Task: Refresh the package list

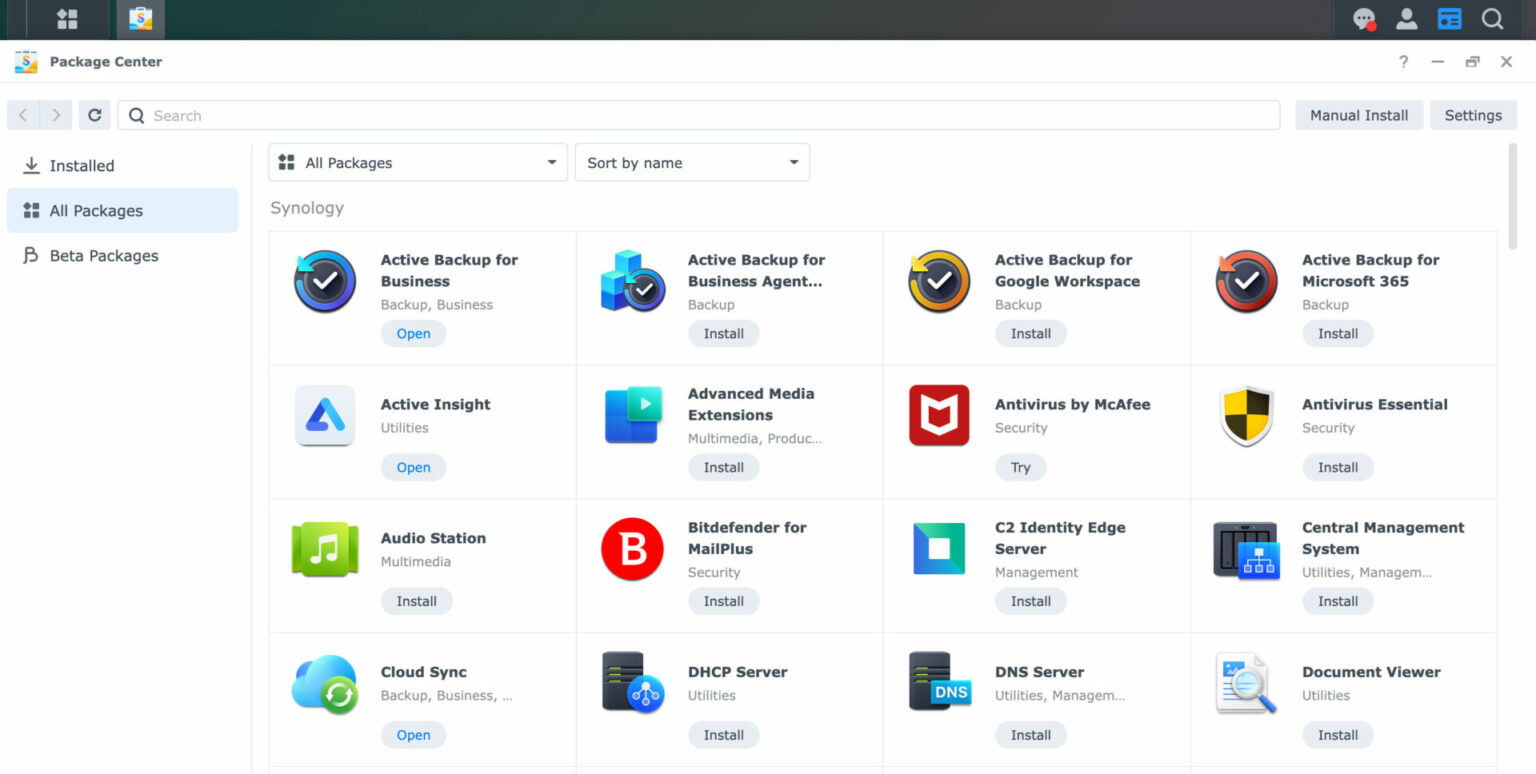Action: [x=94, y=114]
